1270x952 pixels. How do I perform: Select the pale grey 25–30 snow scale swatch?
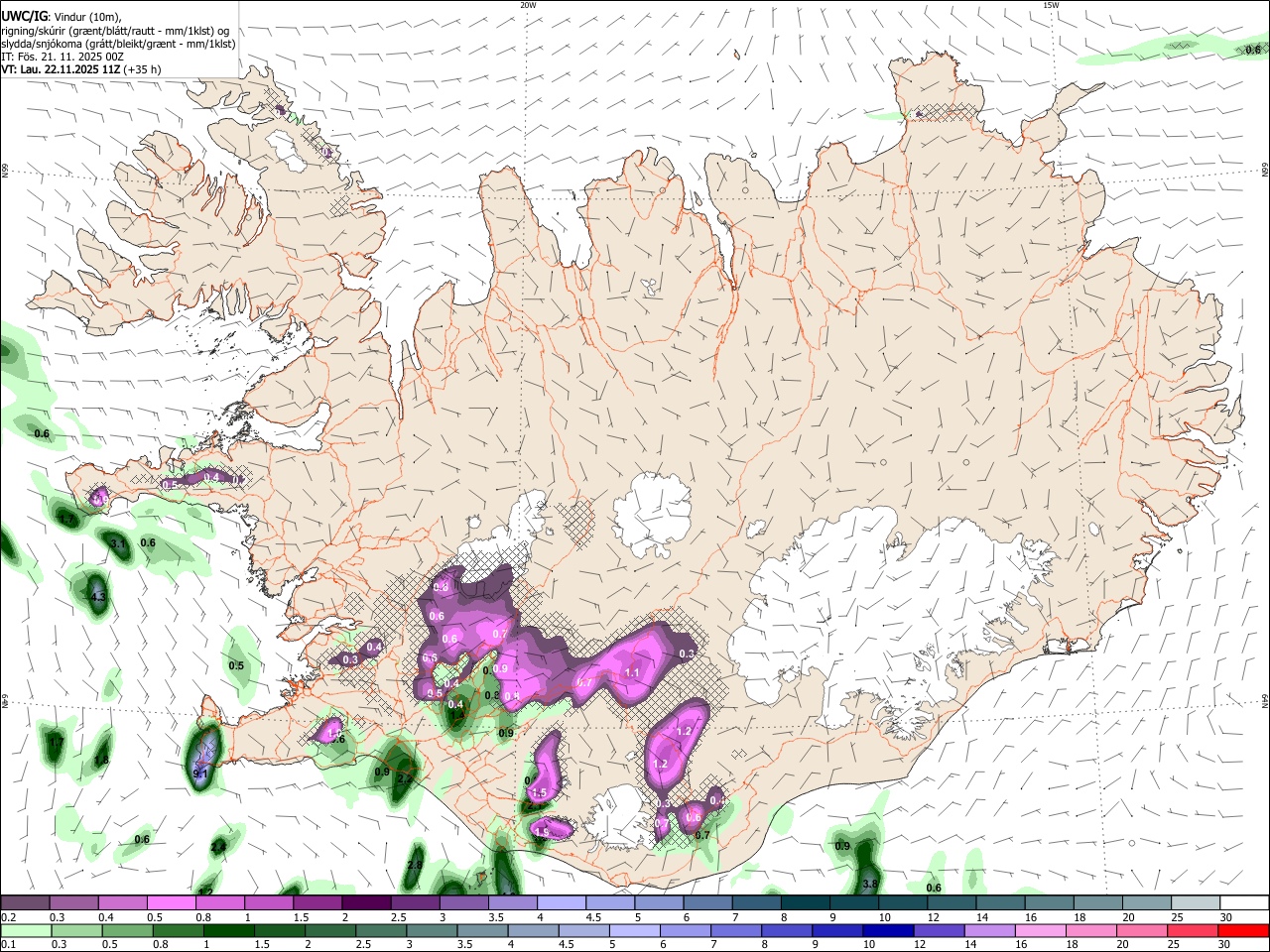coord(1197,902)
